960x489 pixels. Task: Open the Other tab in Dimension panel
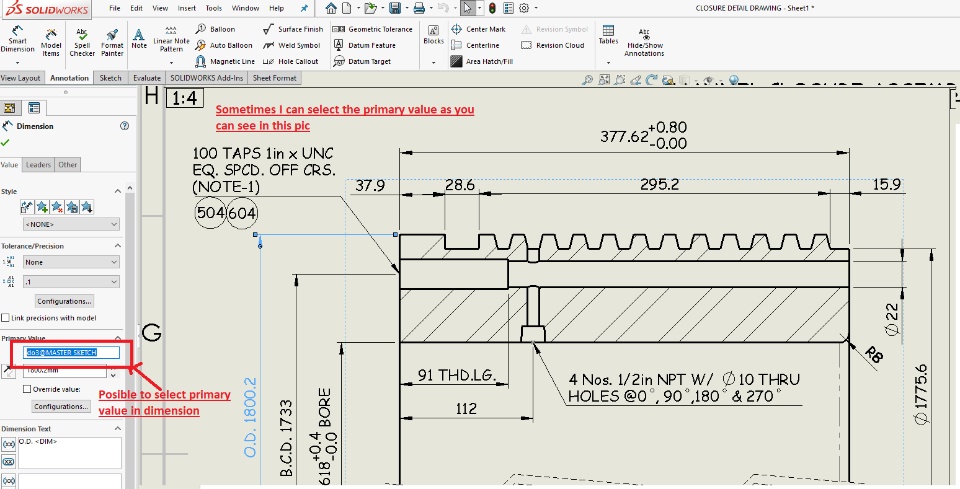tap(67, 165)
